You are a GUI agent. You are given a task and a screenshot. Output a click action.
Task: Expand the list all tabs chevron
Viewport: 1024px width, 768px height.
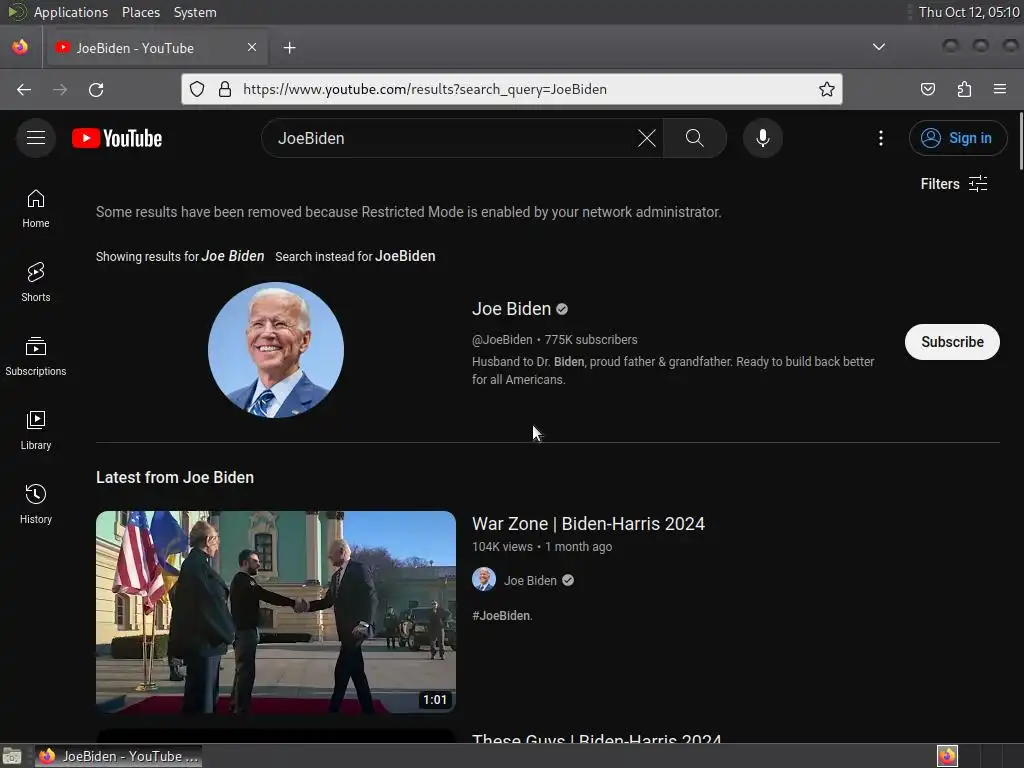click(x=879, y=47)
